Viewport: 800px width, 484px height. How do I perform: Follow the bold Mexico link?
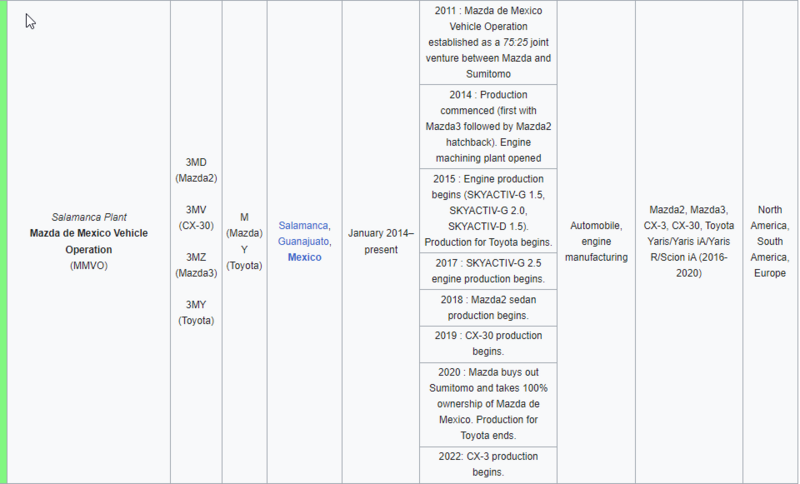tap(304, 257)
